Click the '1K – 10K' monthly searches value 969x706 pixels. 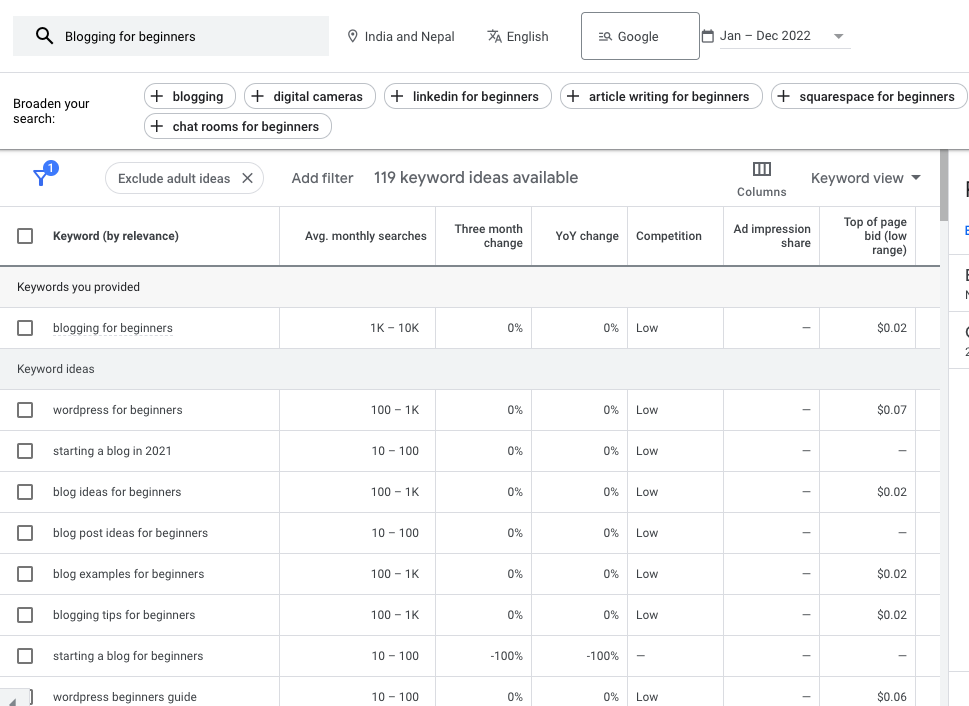coord(394,328)
